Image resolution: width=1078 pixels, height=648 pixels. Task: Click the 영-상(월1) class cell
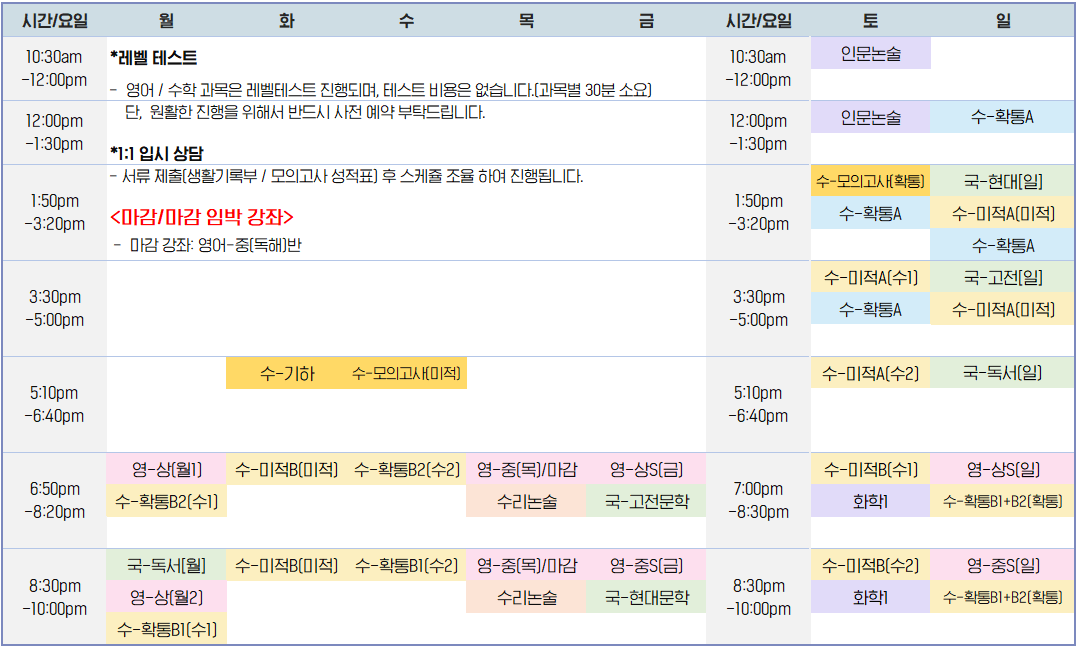pos(166,469)
